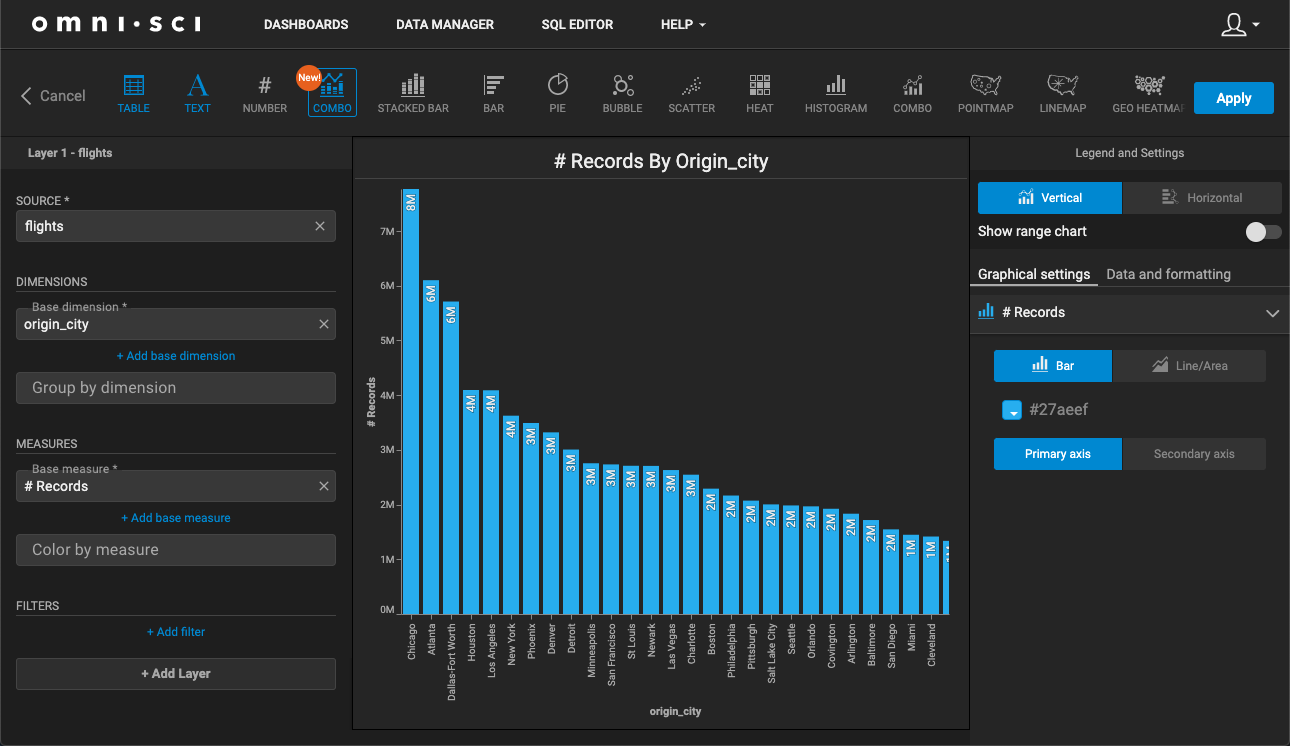The width and height of the screenshot is (1290, 746).
Task: Remove the origin_city base dimension
Action: pyautogui.click(x=324, y=324)
